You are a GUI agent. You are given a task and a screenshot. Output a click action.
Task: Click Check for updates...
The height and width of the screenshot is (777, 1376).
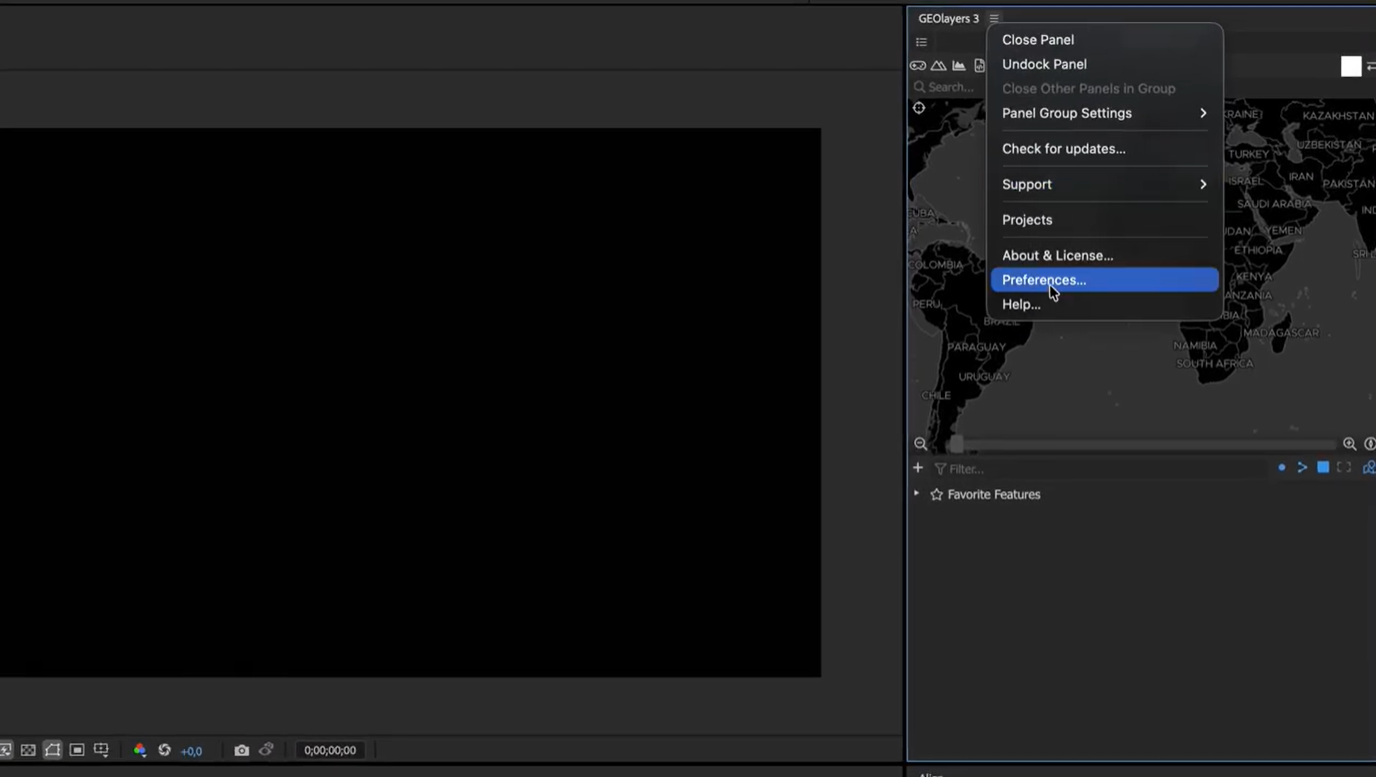point(1063,148)
